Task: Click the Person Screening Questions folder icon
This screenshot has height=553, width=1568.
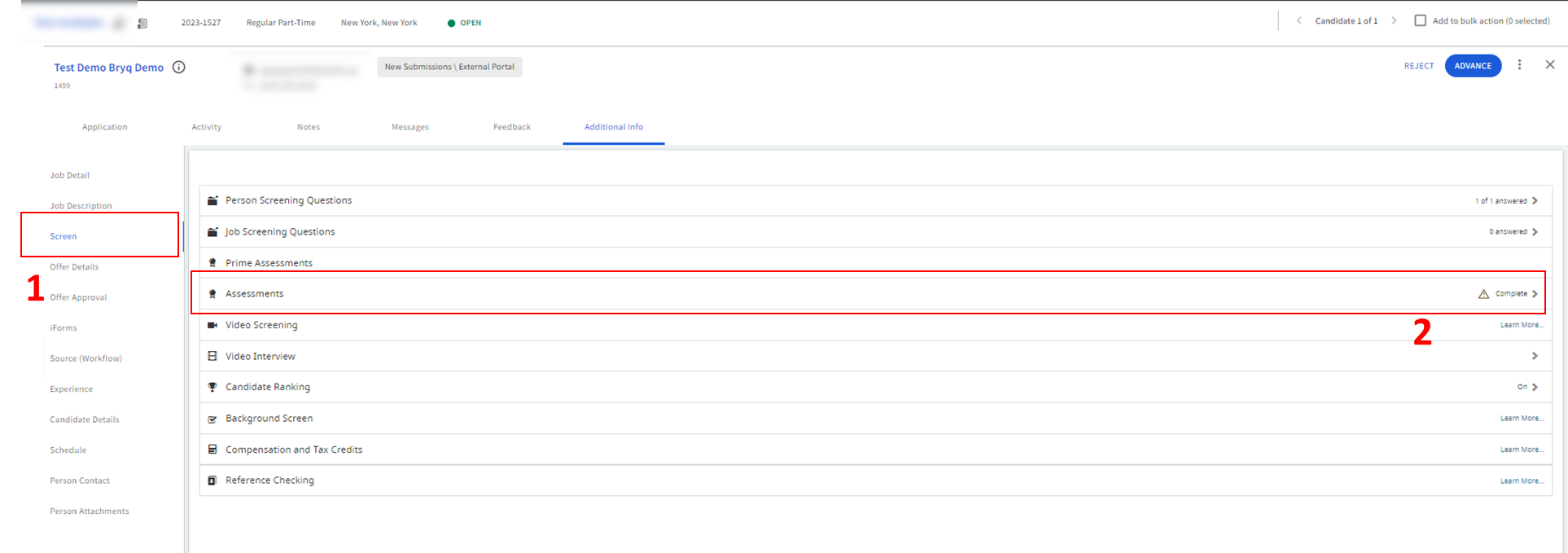Action: pos(212,200)
